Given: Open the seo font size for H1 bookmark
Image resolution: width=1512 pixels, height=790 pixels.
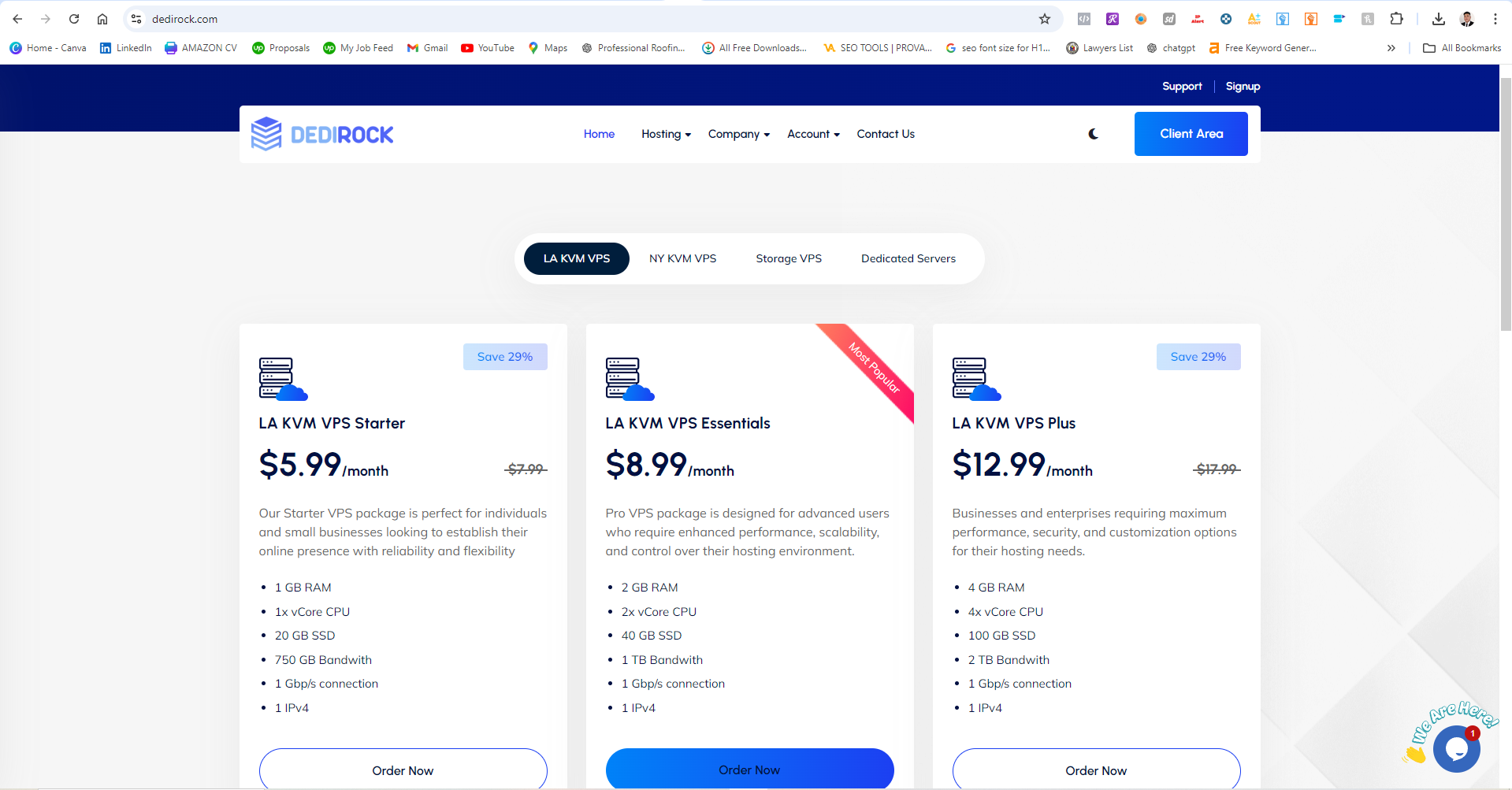Looking at the screenshot, I should (x=997, y=48).
